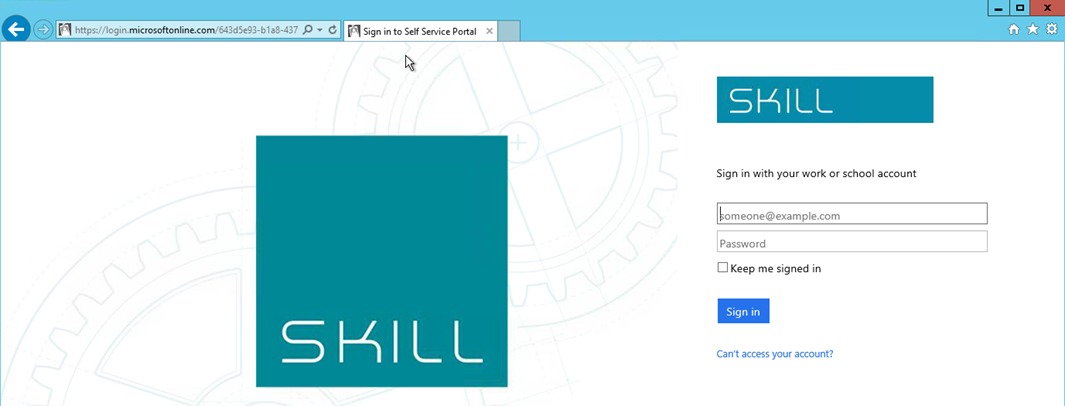The width and height of the screenshot is (1065, 406).
Task: Click the browser forward arrow button
Action: click(x=43, y=30)
